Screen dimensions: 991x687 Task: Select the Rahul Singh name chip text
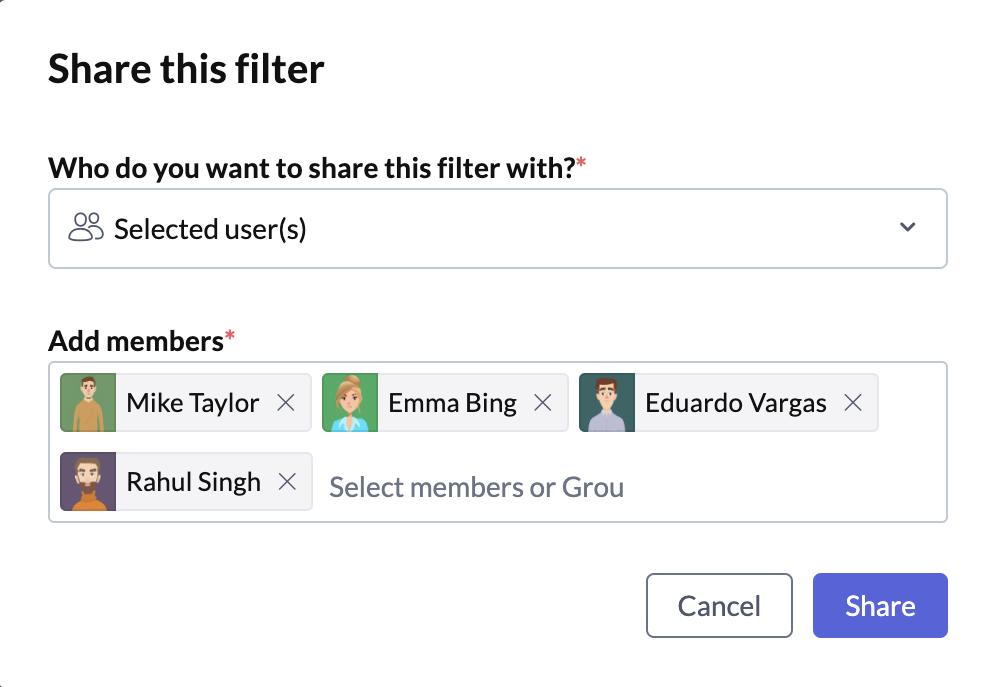[193, 482]
